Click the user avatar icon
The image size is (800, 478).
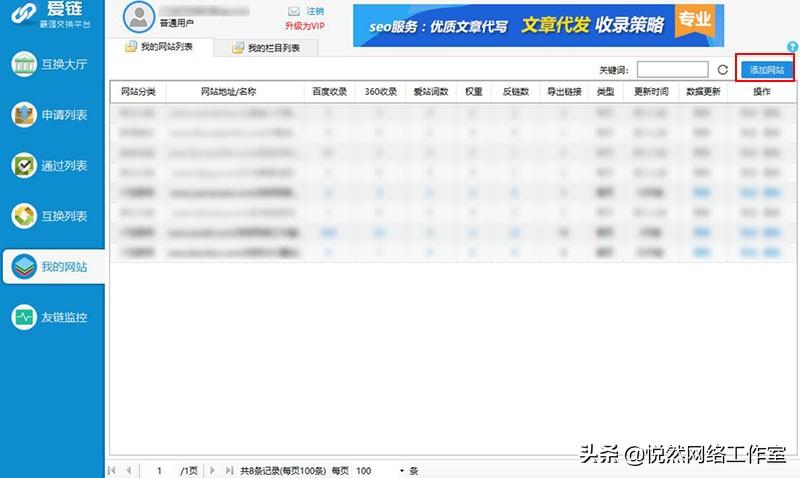pos(138,17)
